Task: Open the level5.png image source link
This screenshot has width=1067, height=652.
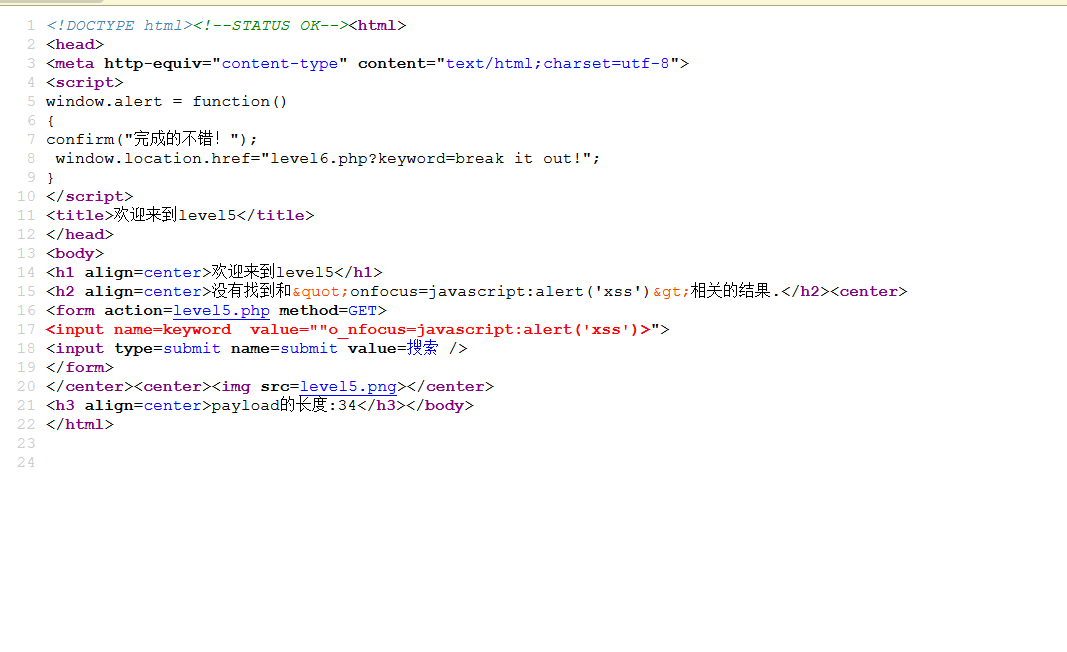Action: point(348,387)
